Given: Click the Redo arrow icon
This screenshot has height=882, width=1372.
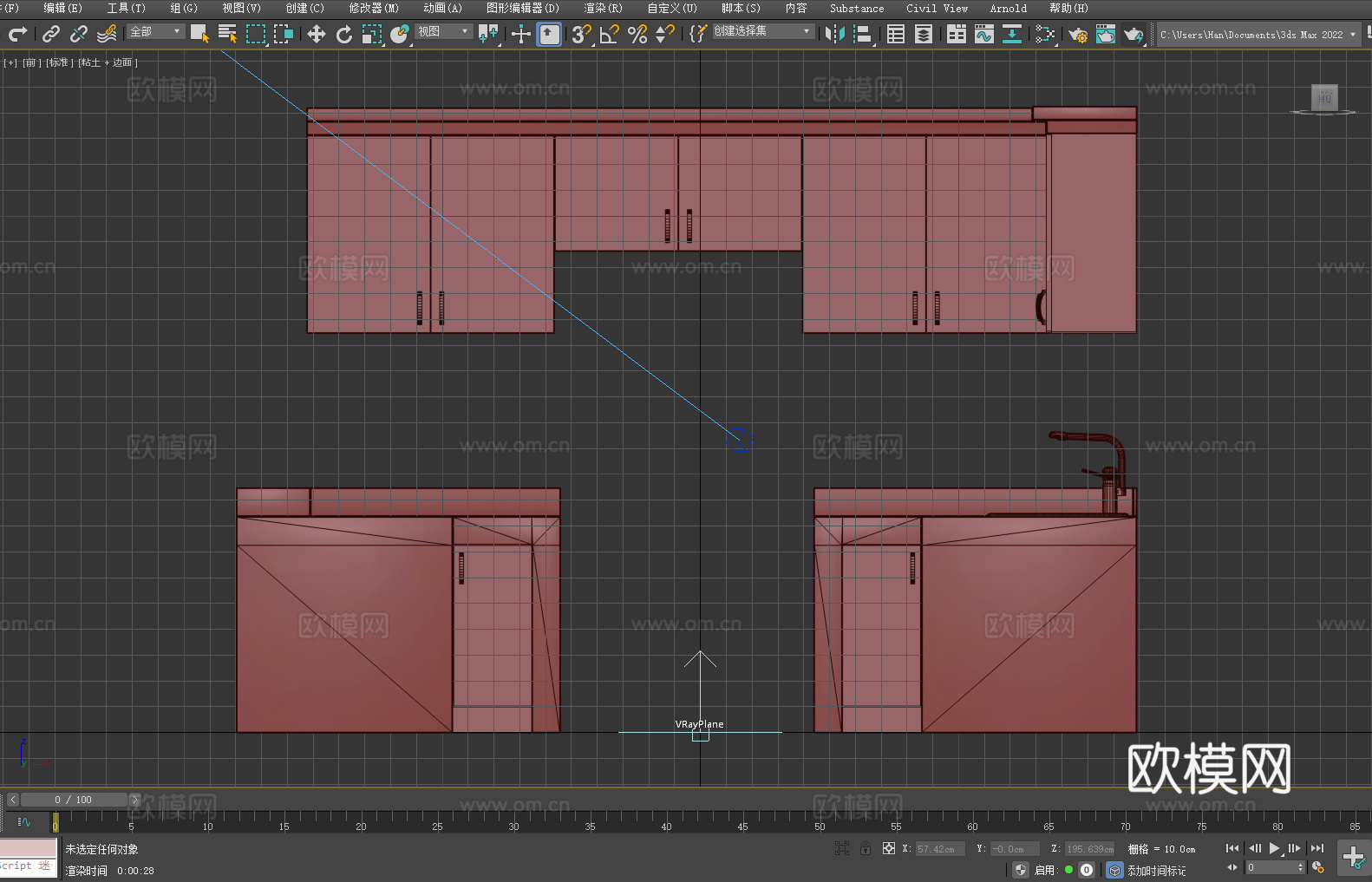Looking at the screenshot, I should 17,34.
